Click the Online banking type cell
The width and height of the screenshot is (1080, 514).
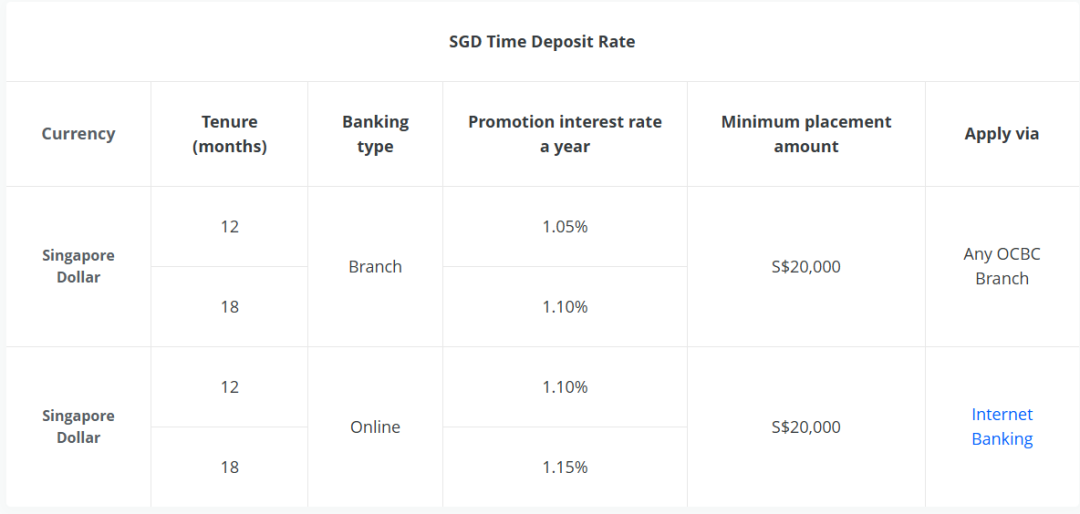(x=375, y=427)
